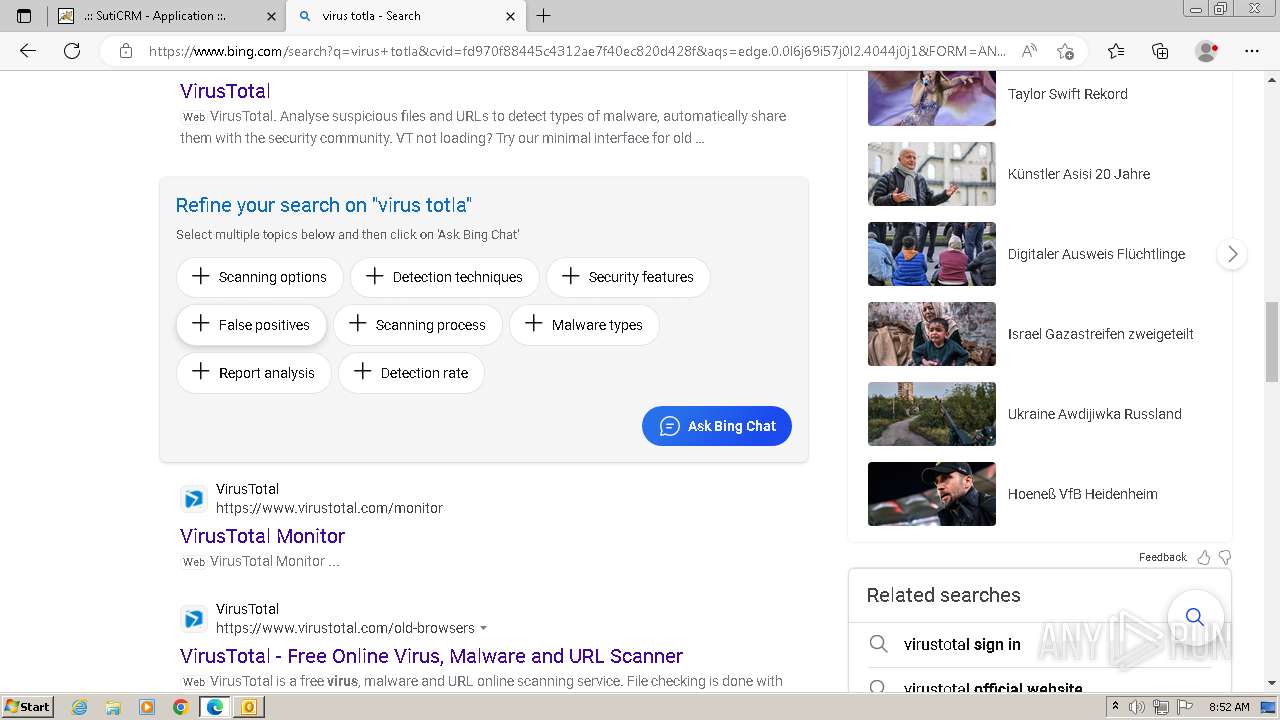
Task: Open Hoeneß VfB Heidenheim story
Action: point(1083,494)
